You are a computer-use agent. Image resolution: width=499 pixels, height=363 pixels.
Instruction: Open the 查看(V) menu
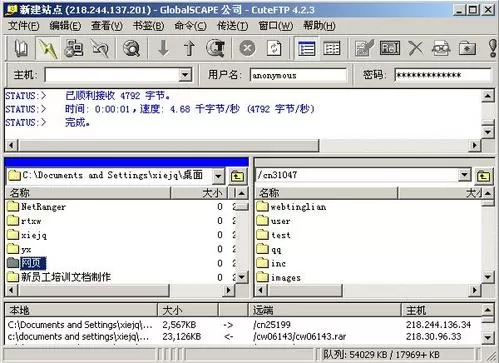click(x=107, y=26)
